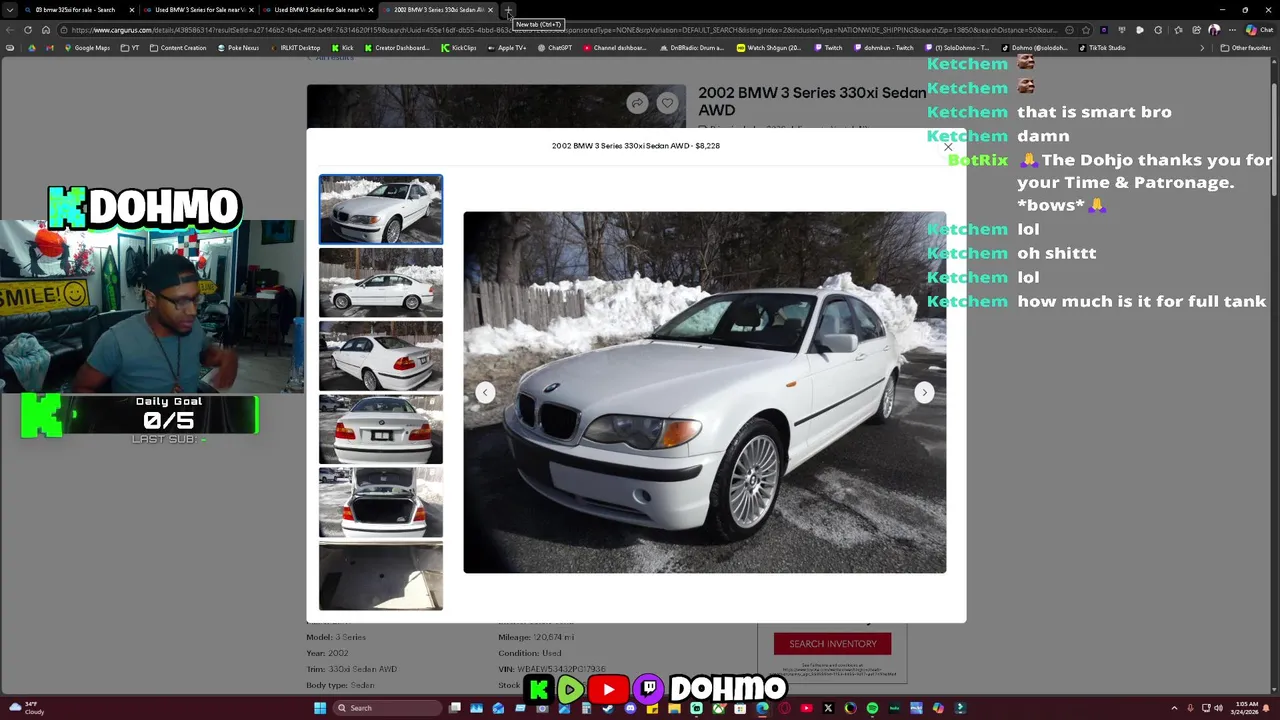The image size is (1280, 720).
Task: Click the Windows taskbar Search box
Action: point(387,708)
